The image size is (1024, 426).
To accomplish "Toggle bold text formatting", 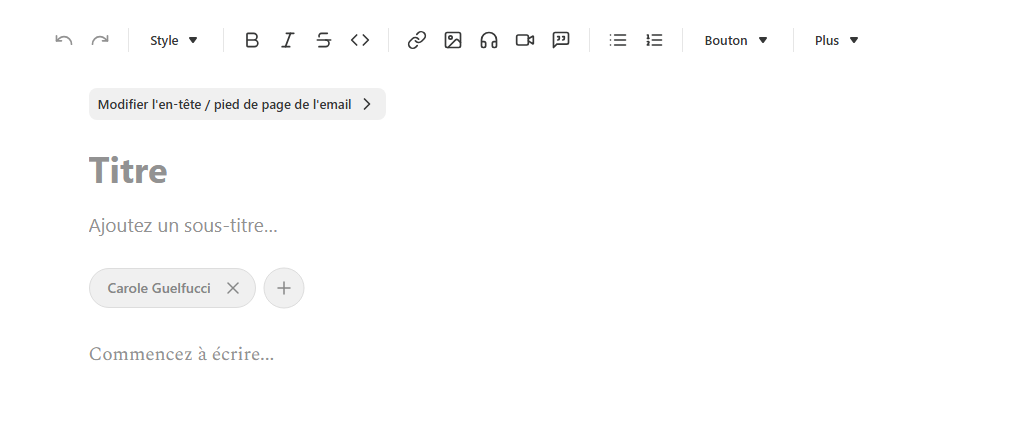I will coord(252,40).
